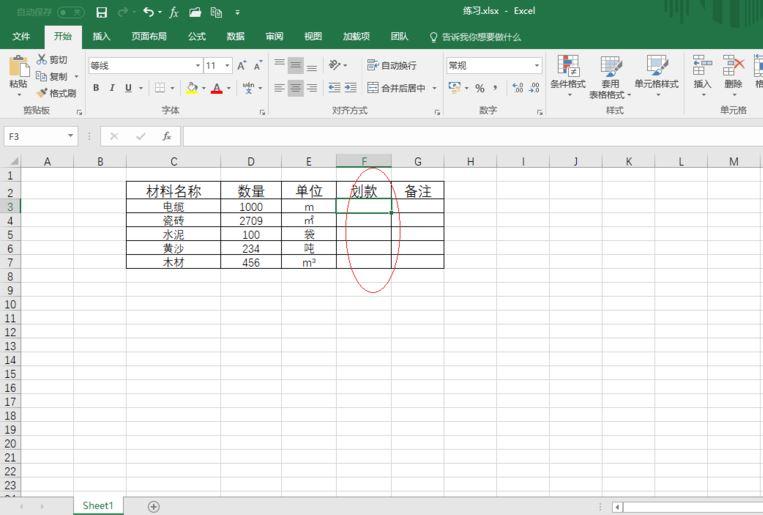The height and width of the screenshot is (515, 763).
Task: Open the font size dropdown
Action: pos(227,65)
